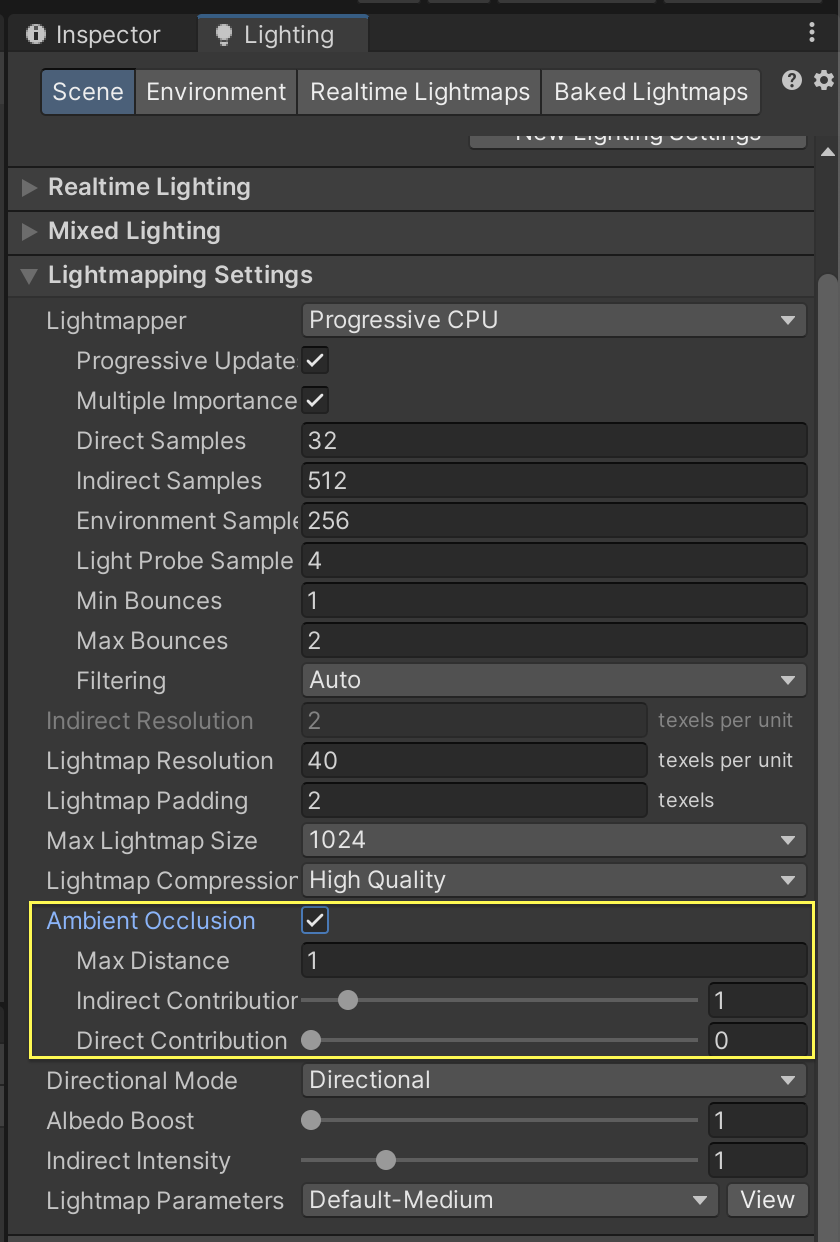Open the Baked Lightmaps tab
This screenshot has width=840, height=1242.
[650, 91]
